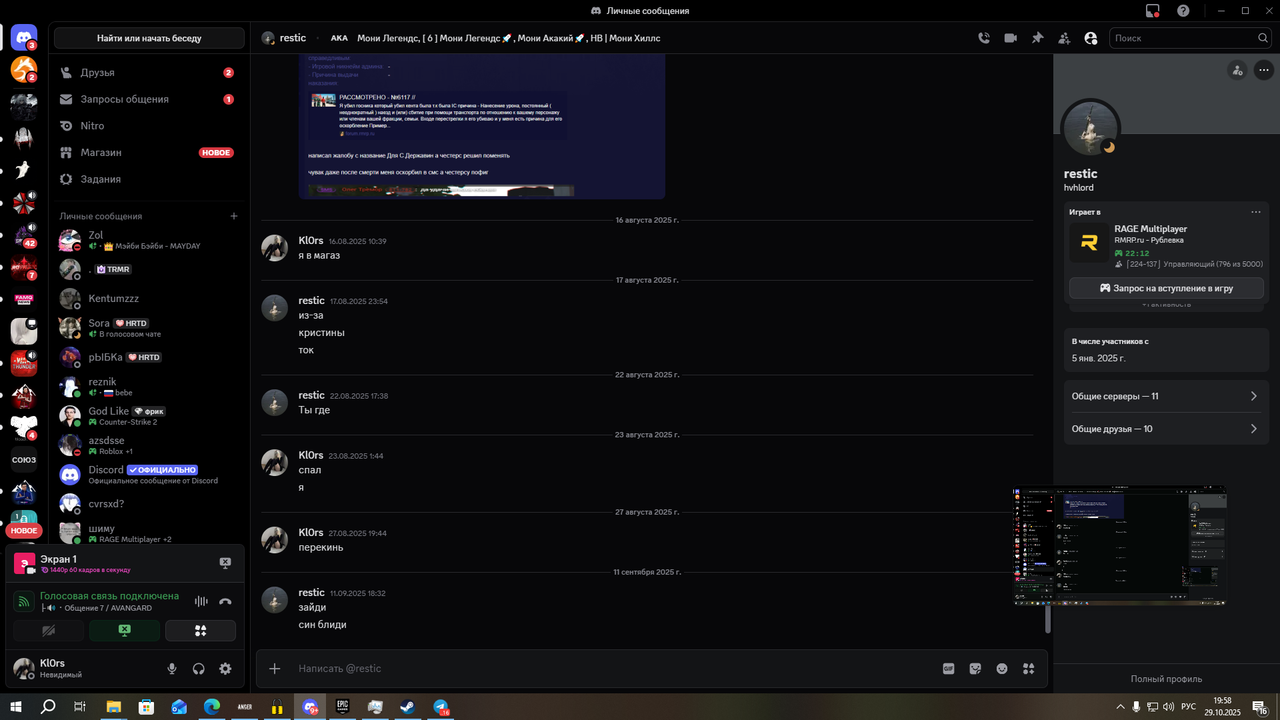
Task: Open the Nitro page
Action: pyautogui.click(x=149, y=126)
